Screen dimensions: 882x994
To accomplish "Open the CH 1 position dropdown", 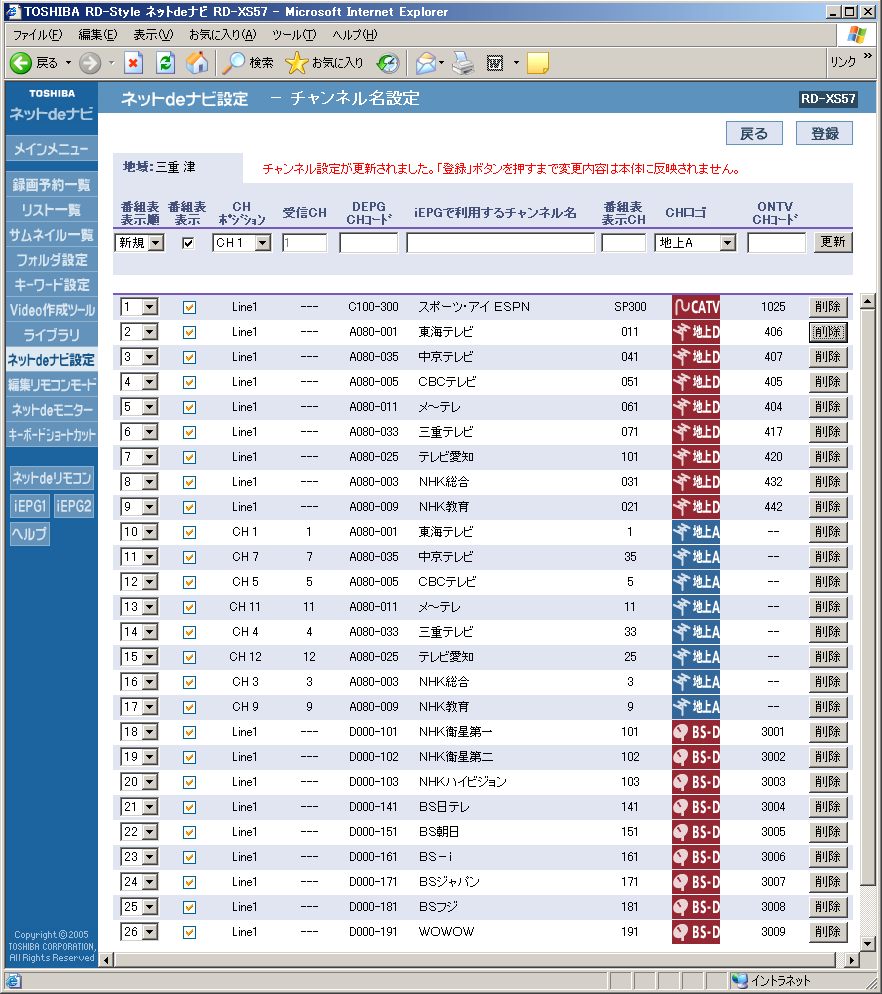I will click(x=242, y=243).
